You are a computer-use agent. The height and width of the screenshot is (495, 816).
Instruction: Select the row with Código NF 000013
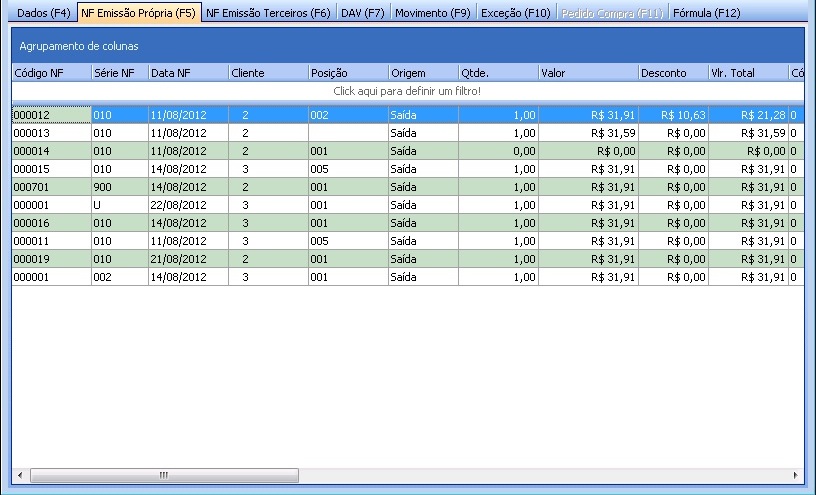(x=50, y=133)
